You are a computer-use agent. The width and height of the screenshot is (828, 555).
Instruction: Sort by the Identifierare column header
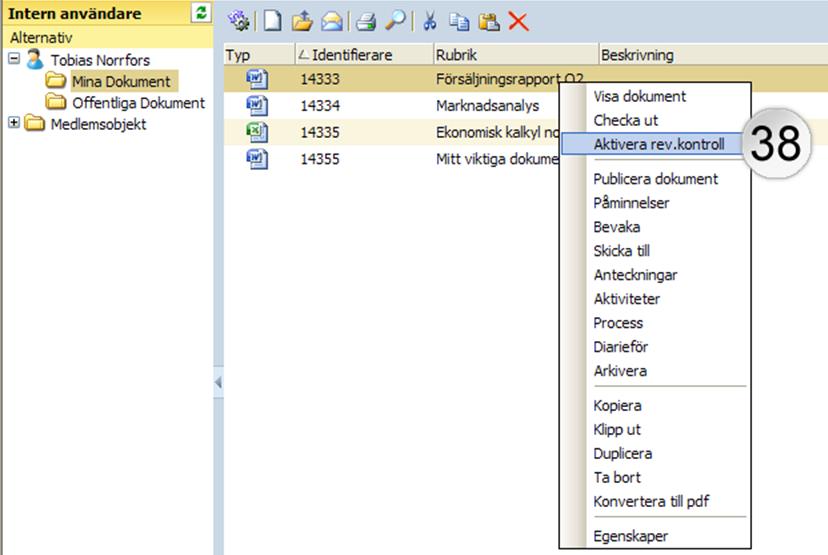point(364,55)
